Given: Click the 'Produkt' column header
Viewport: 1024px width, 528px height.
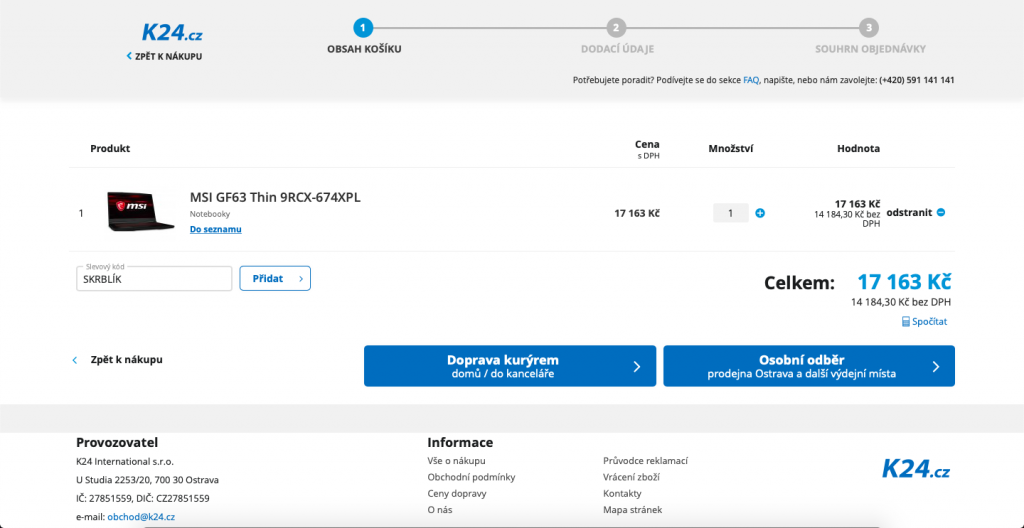Looking at the screenshot, I should click(110, 148).
